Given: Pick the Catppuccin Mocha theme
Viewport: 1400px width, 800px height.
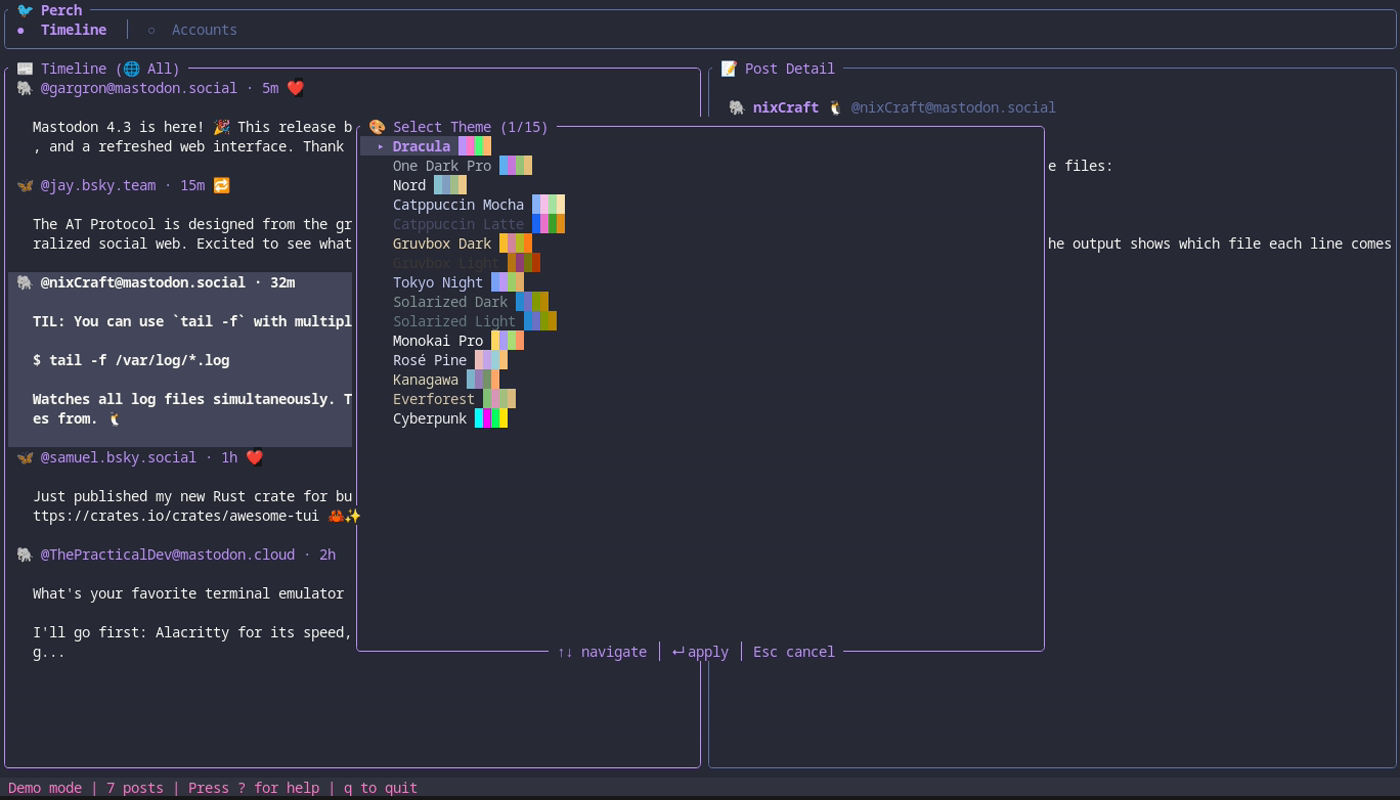Looking at the screenshot, I should pyautogui.click(x=458, y=205).
